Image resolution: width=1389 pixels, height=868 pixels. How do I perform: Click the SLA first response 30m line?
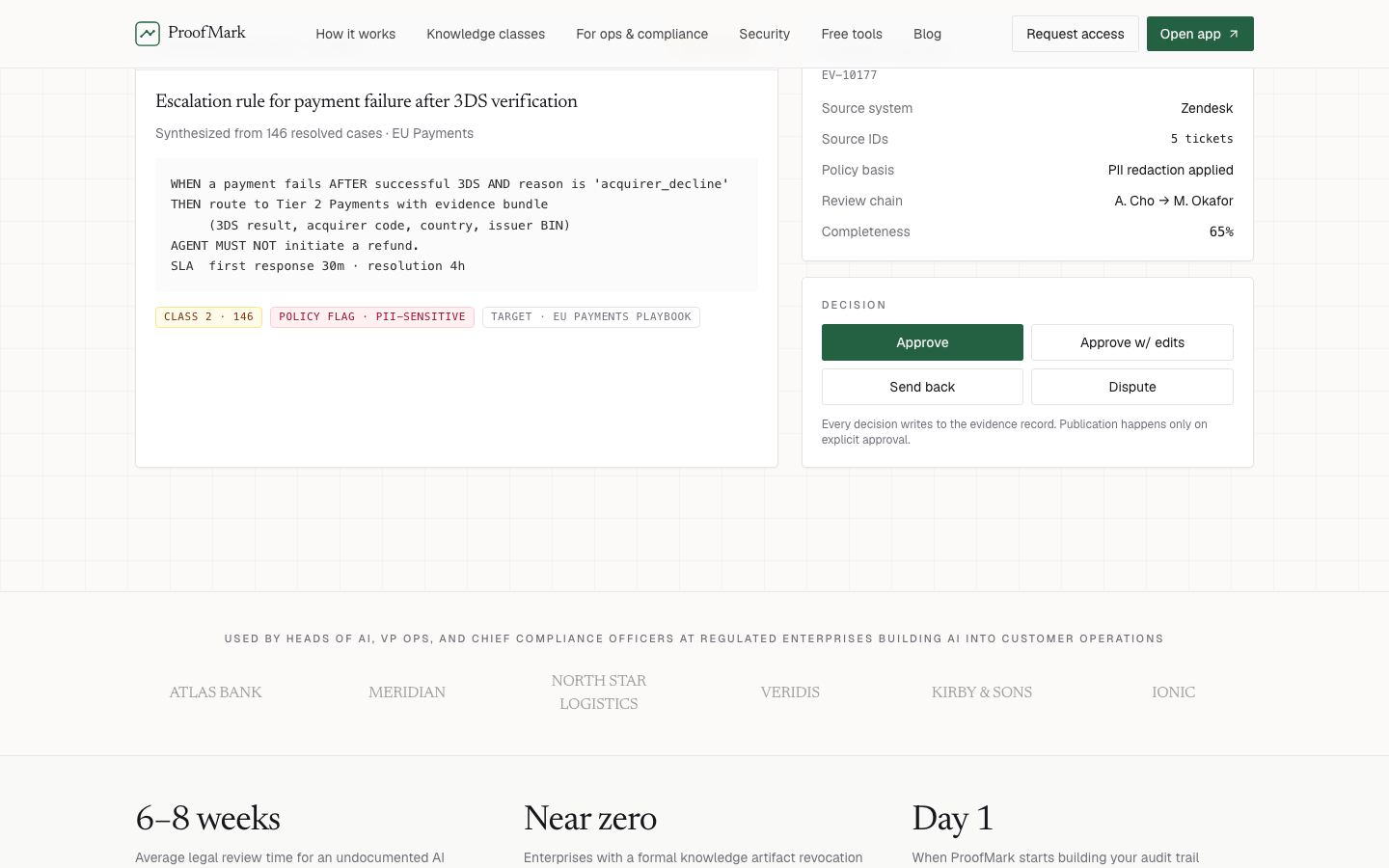[317, 265]
